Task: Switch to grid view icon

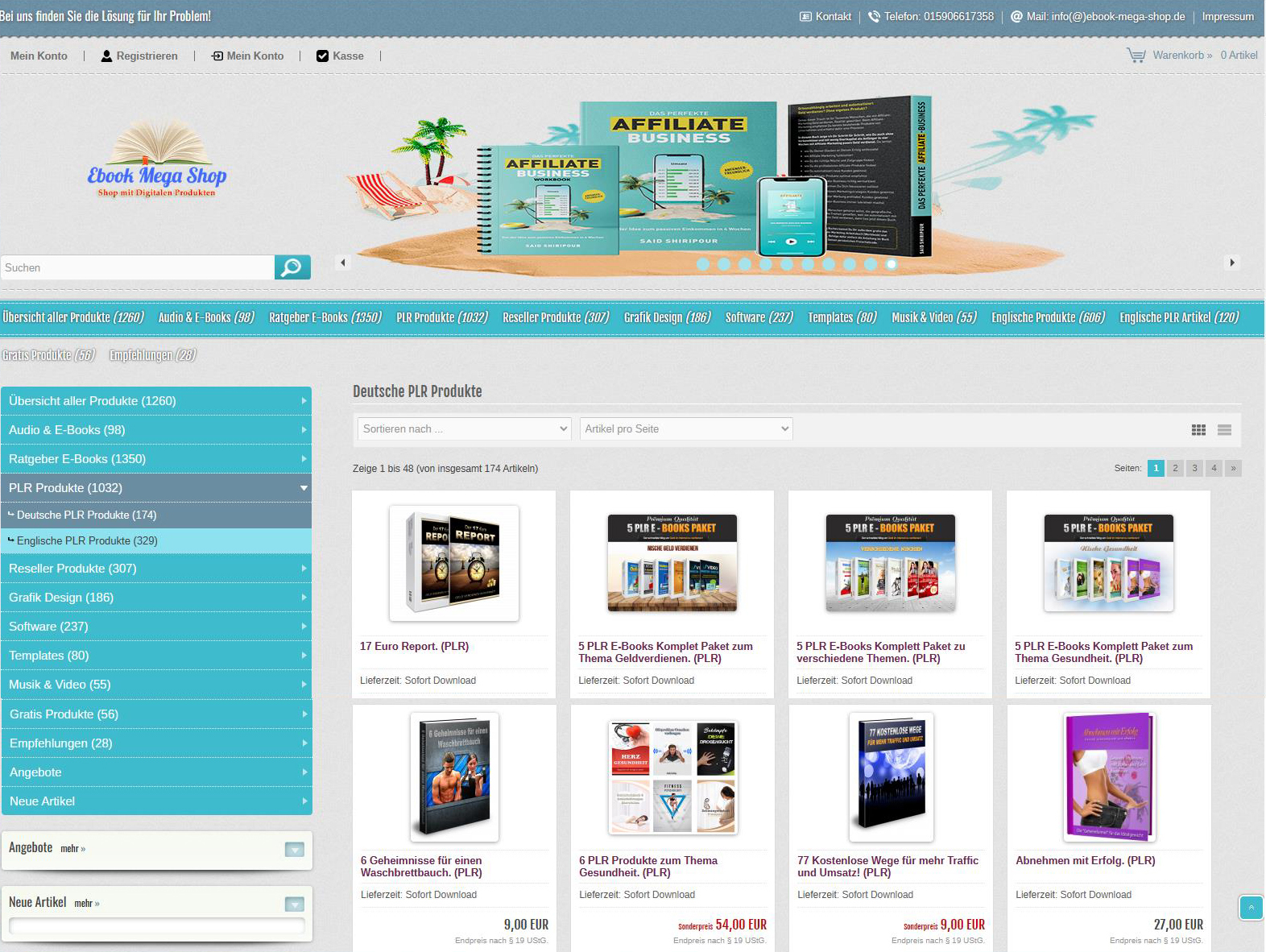Action: (x=1198, y=430)
